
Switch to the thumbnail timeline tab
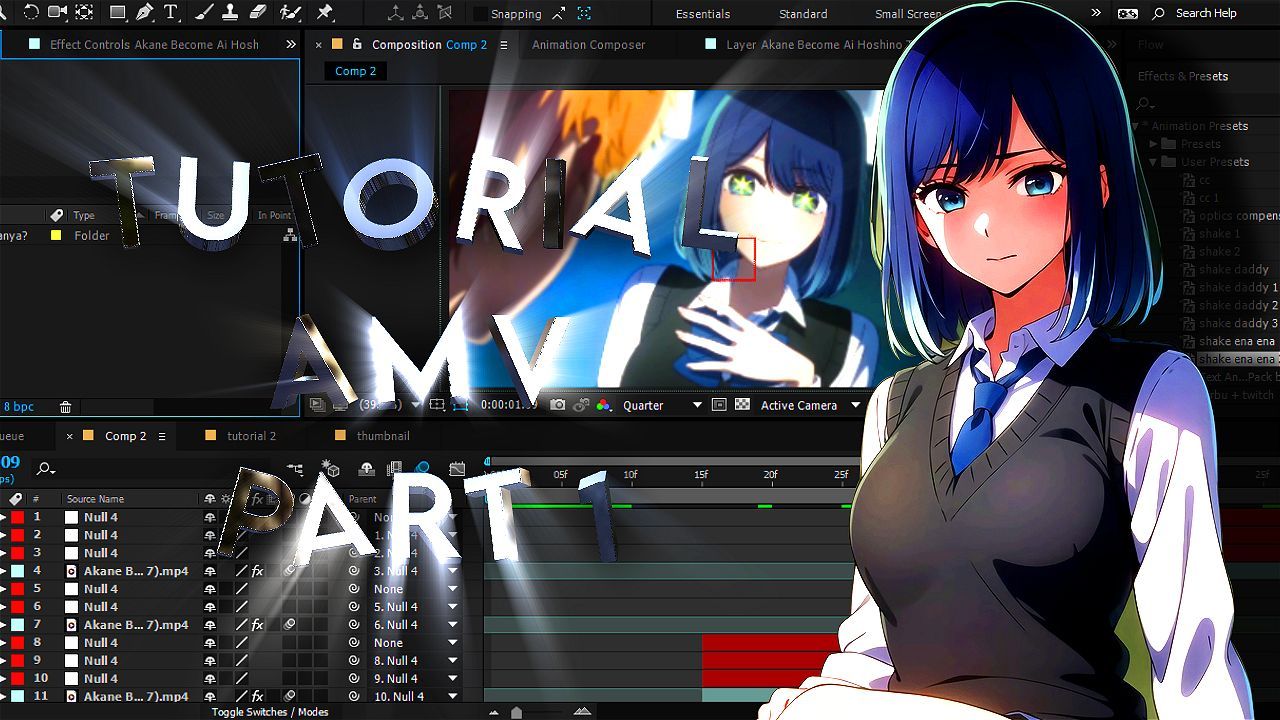[383, 436]
